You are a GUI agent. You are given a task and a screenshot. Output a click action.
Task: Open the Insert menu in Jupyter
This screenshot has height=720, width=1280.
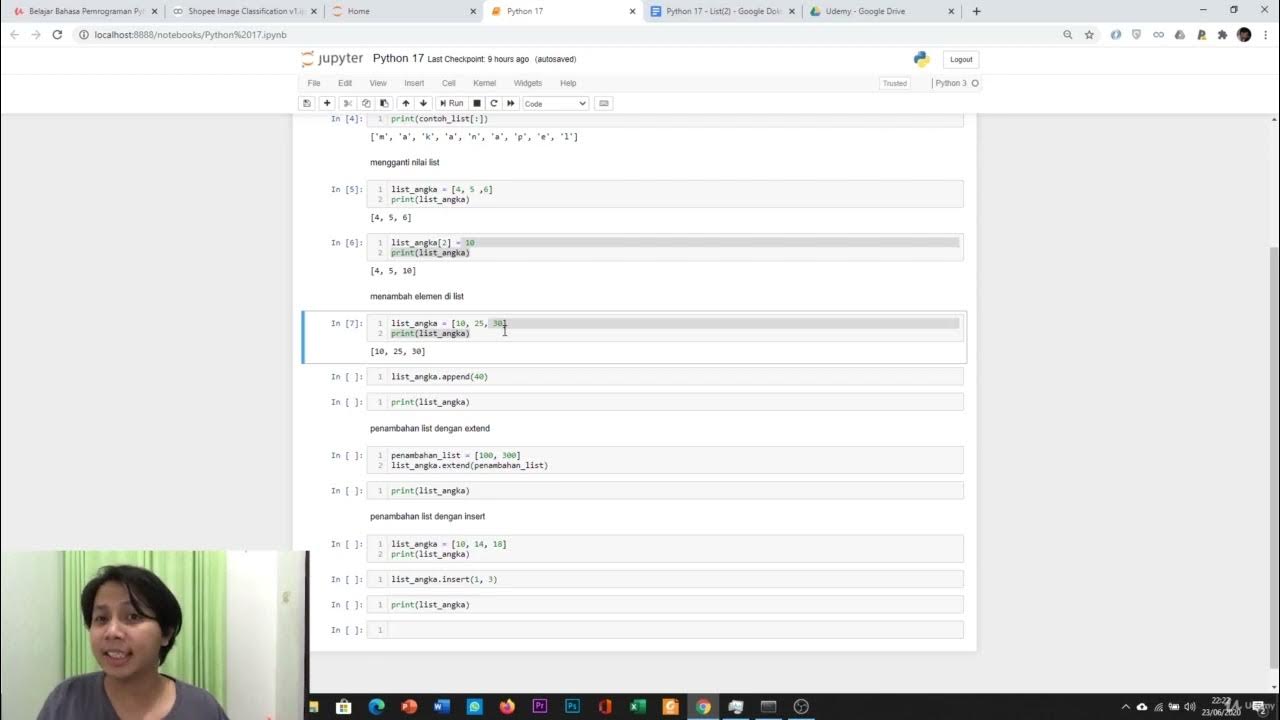(x=414, y=83)
